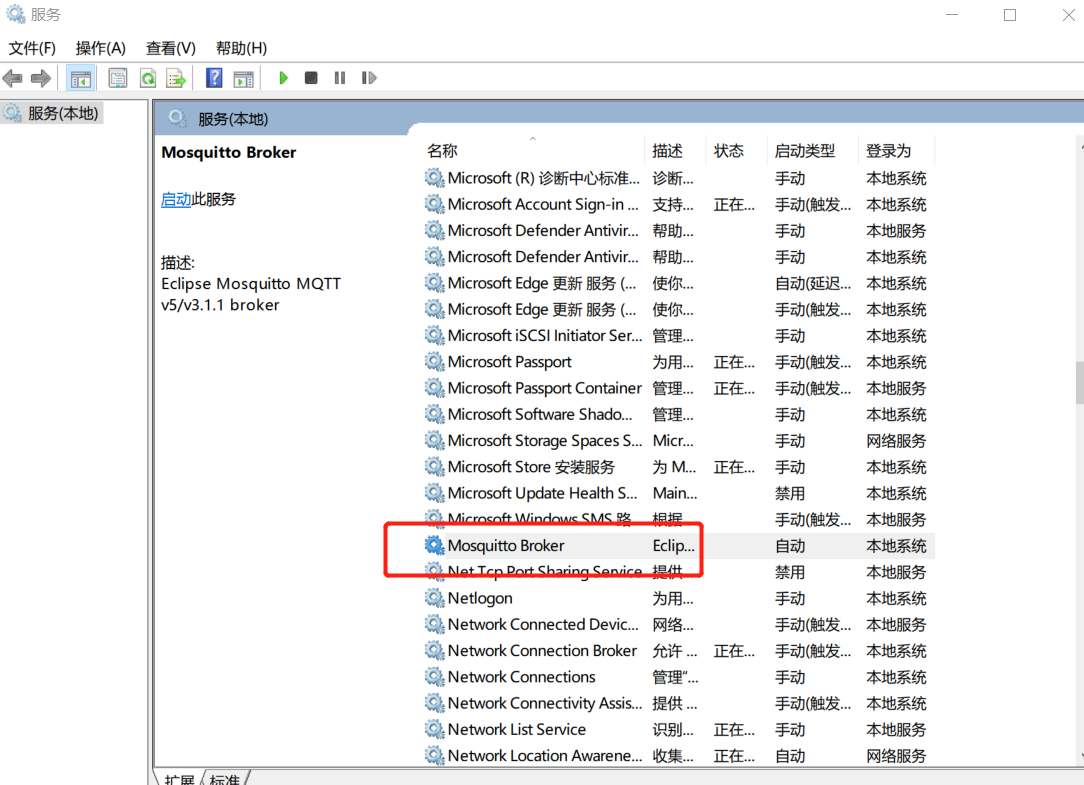The width and height of the screenshot is (1084, 785).
Task: Select Network Connections service name
Action: point(521,677)
